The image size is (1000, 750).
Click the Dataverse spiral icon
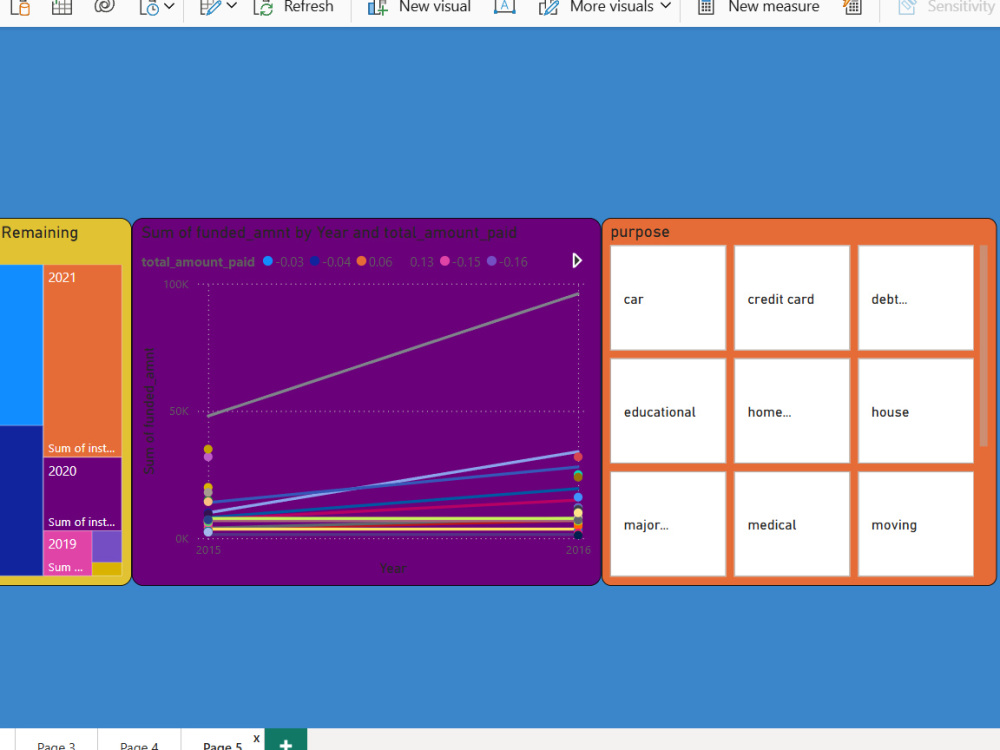[105, 6]
